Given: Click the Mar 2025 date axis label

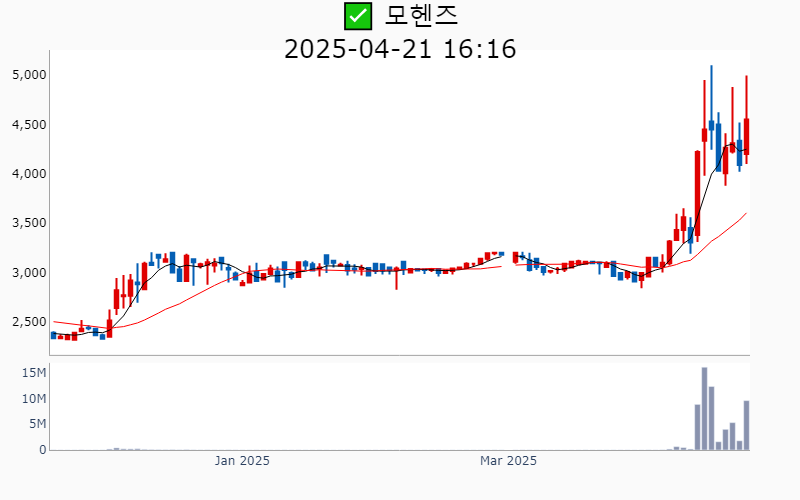Looking at the screenshot, I should (x=508, y=461).
